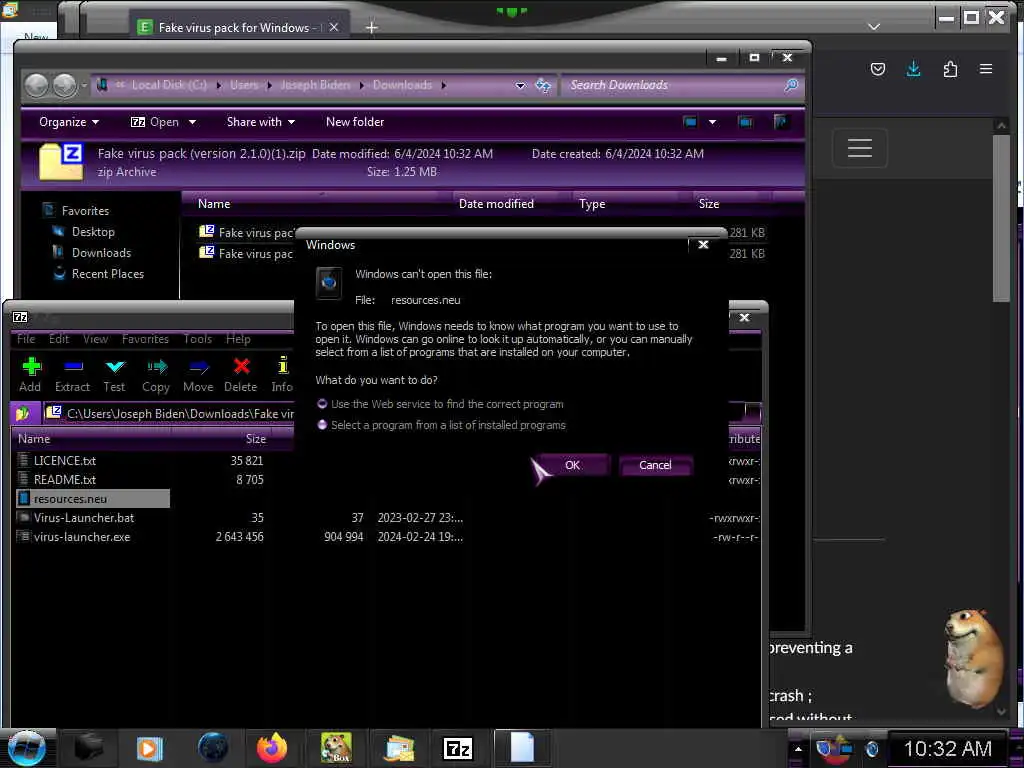Image resolution: width=1024 pixels, height=768 pixels.
Task: Open the Firefox extensions puzzle icon
Action: (x=950, y=69)
